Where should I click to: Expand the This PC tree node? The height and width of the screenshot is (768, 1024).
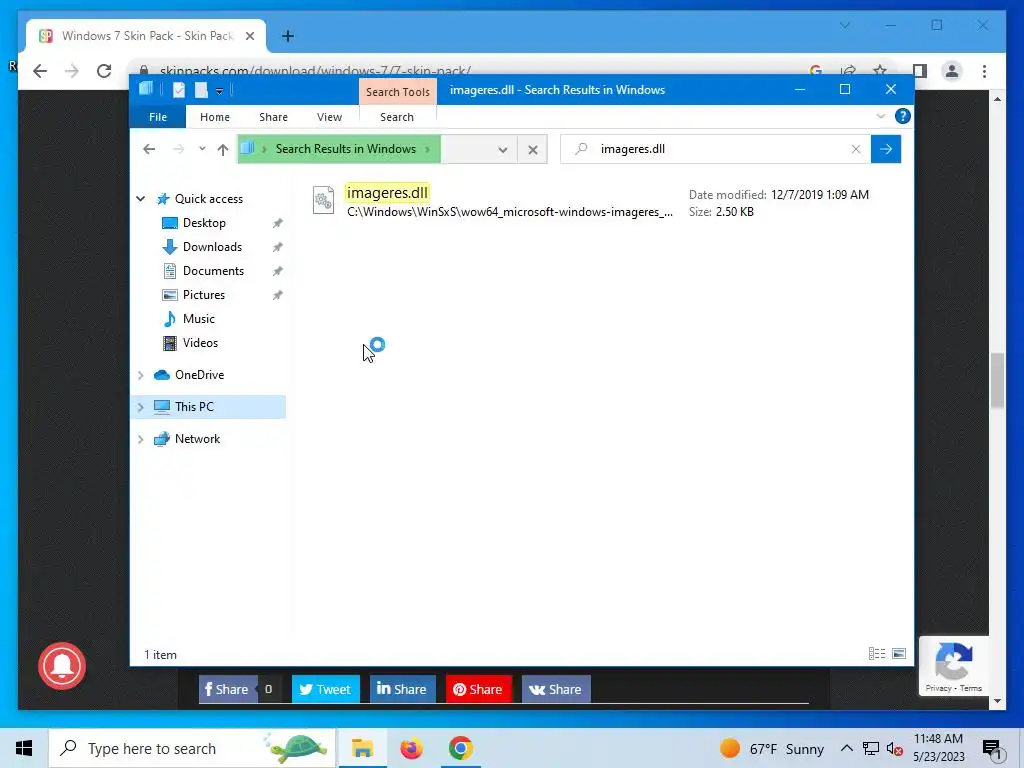[x=140, y=407]
